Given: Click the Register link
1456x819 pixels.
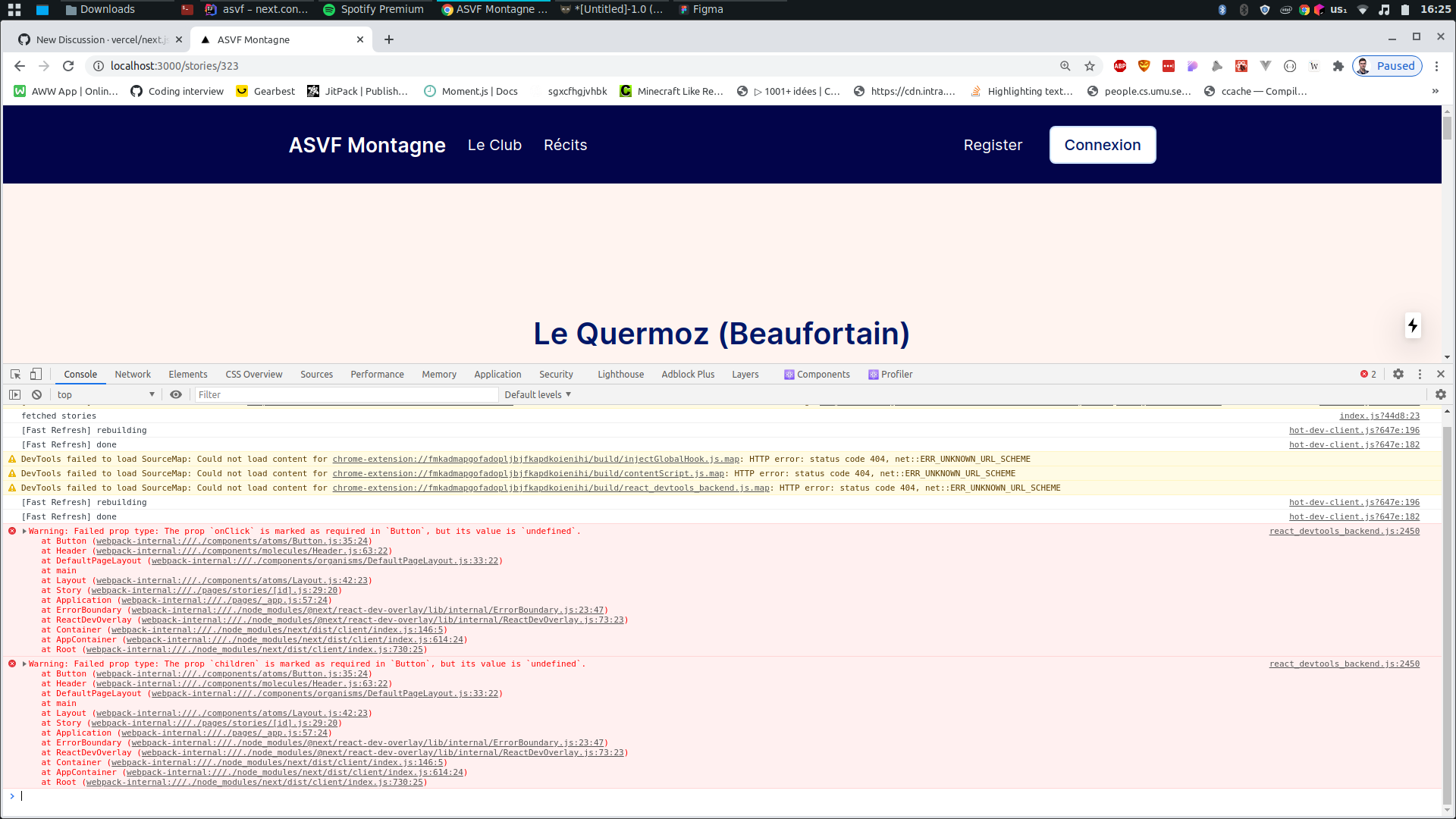Looking at the screenshot, I should (993, 145).
